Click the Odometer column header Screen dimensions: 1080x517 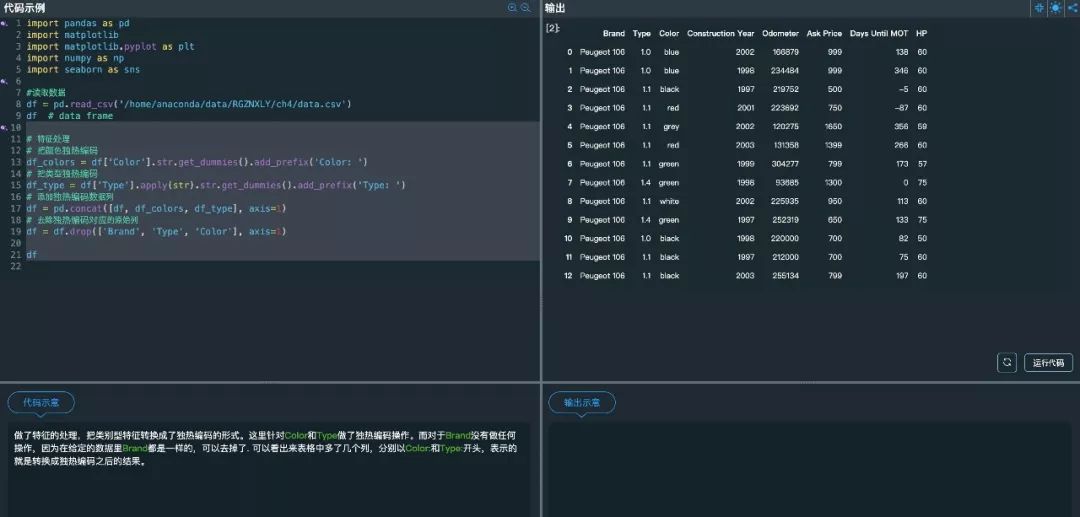(780, 33)
